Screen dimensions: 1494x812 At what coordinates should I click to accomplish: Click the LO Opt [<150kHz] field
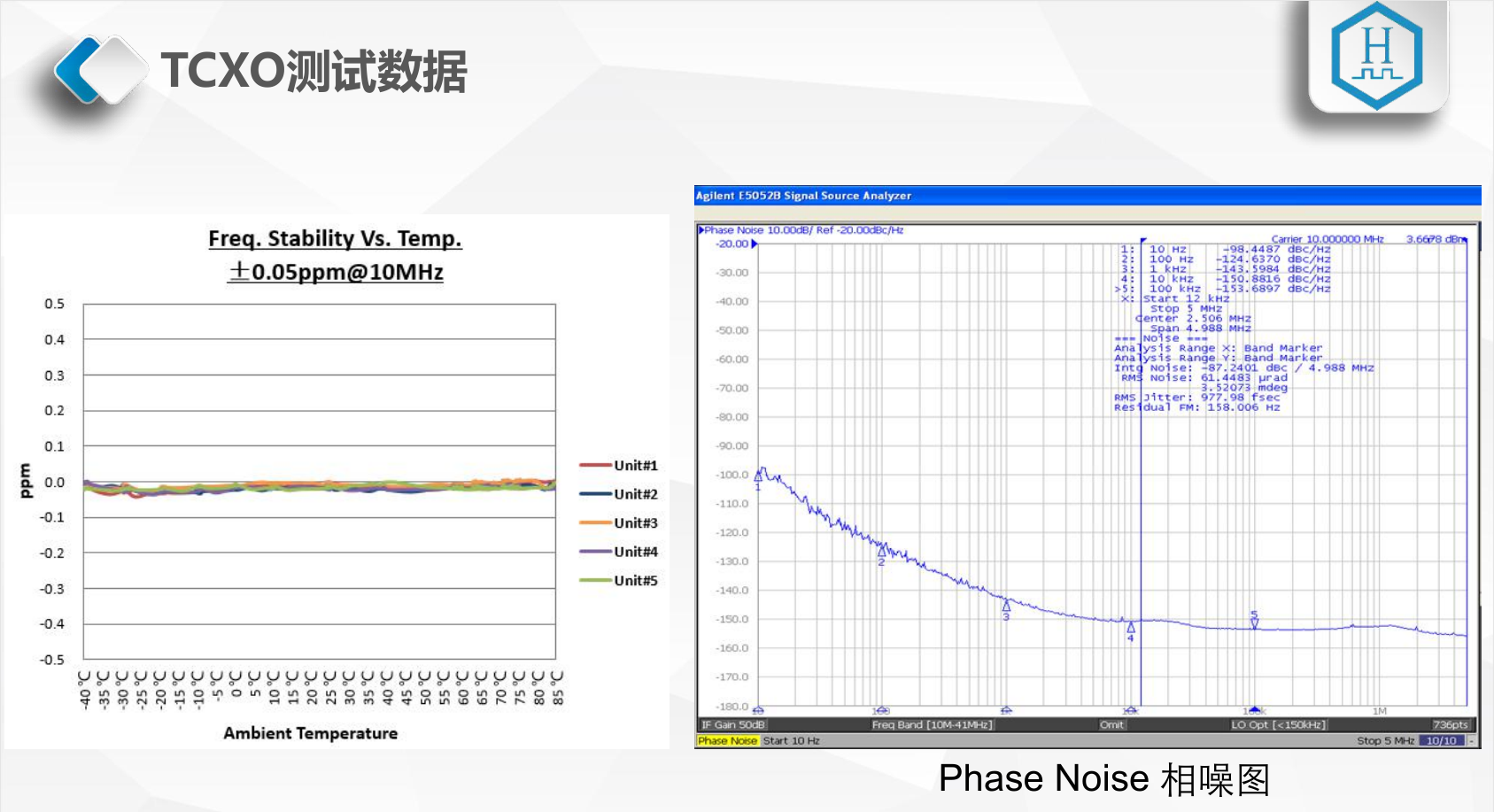(1278, 725)
